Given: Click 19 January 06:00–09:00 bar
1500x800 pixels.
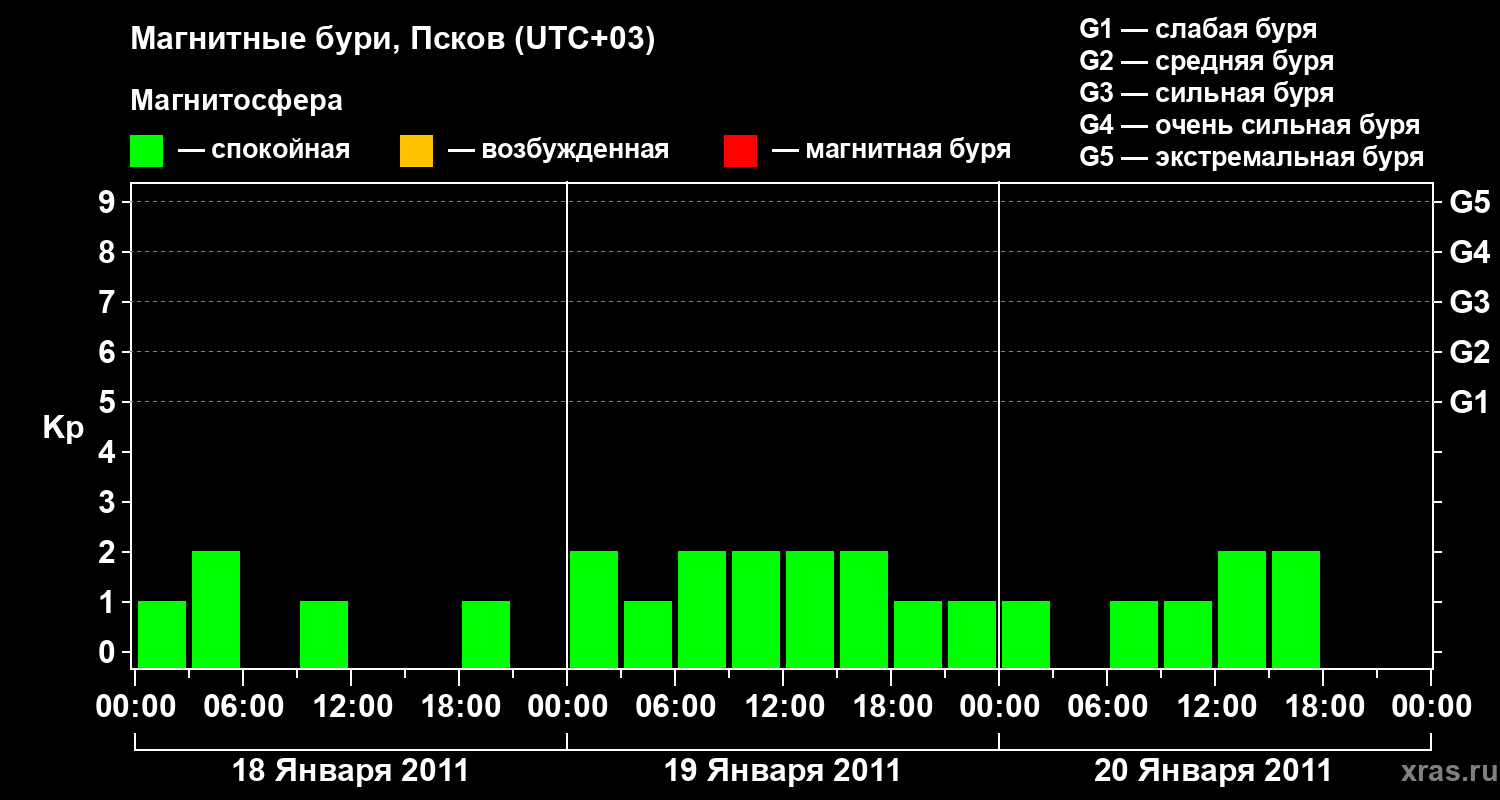Looking at the screenshot, I should click(x=702, y=609).
